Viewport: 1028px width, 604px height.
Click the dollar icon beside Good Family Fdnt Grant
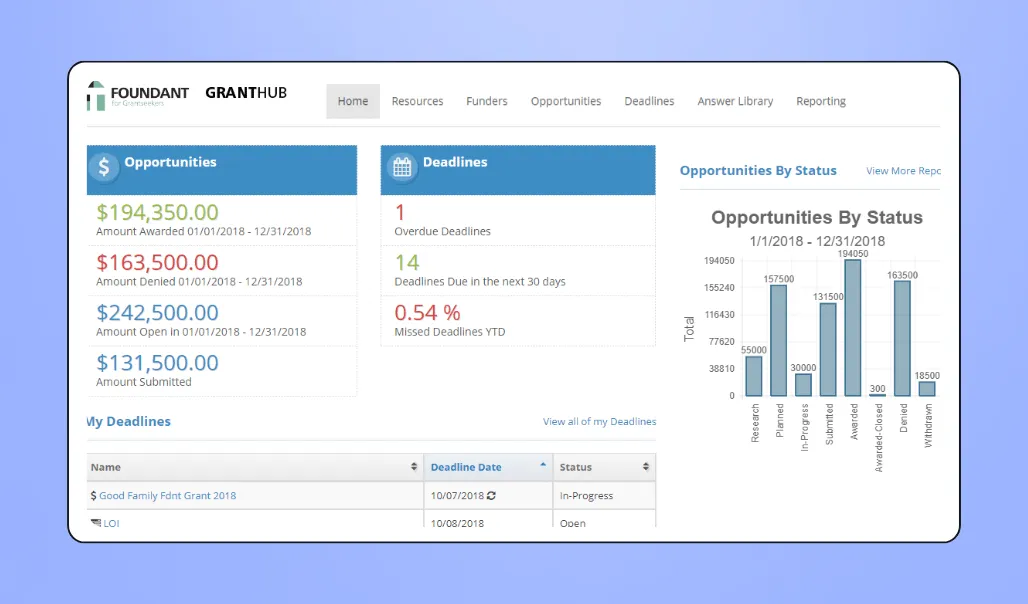(95, 495)
